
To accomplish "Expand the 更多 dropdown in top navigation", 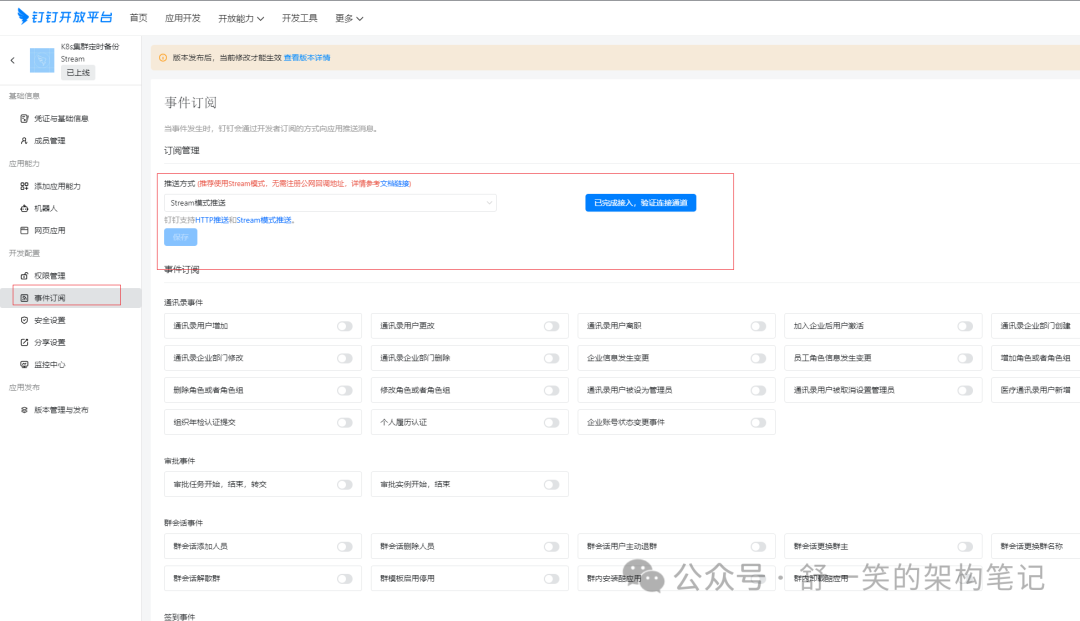I will 349,19.
